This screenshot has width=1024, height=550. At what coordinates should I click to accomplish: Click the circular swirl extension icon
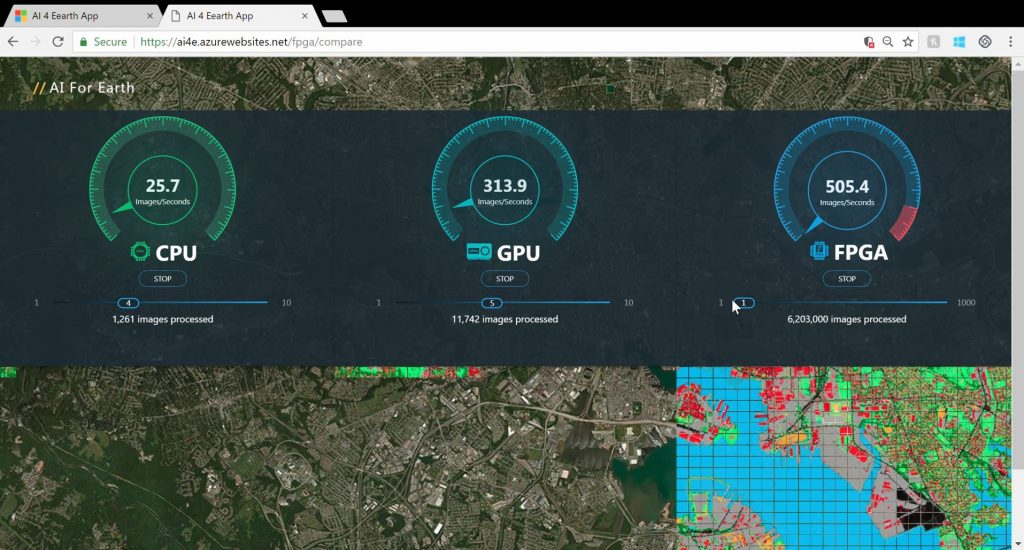point(985,42)
